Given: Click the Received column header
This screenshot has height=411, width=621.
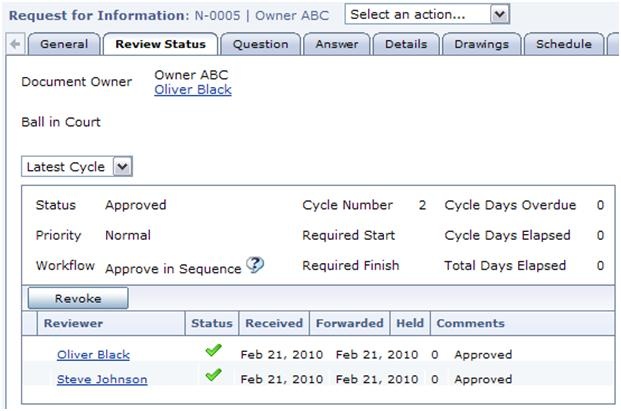Looking at the screenshot, I should 274,323.
